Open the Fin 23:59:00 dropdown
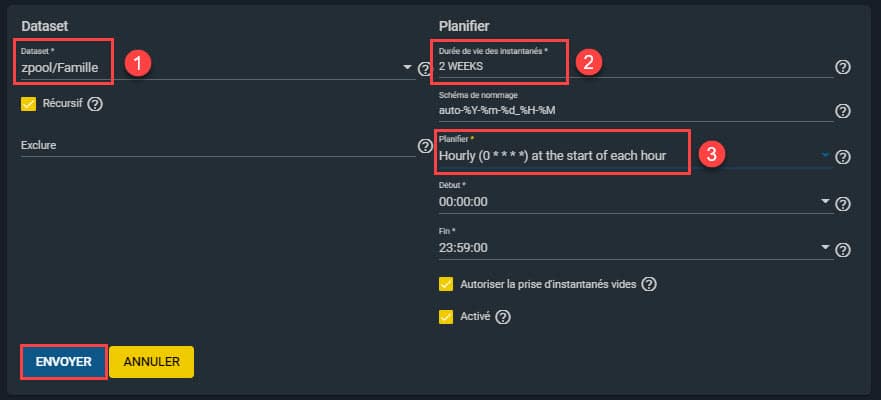 825,247
